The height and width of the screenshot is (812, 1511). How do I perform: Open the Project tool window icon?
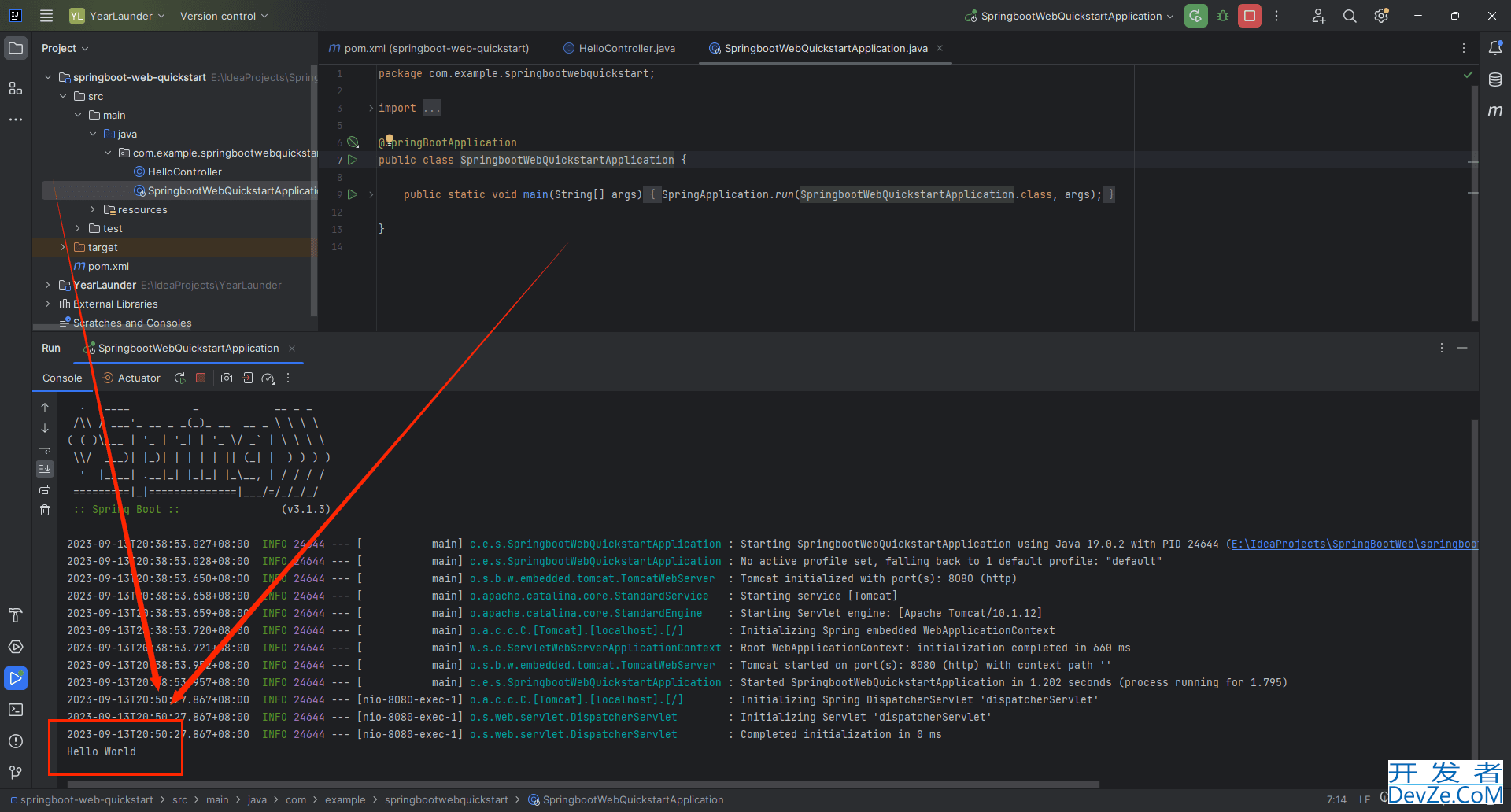pyautogui.click(x=16, y=48)
